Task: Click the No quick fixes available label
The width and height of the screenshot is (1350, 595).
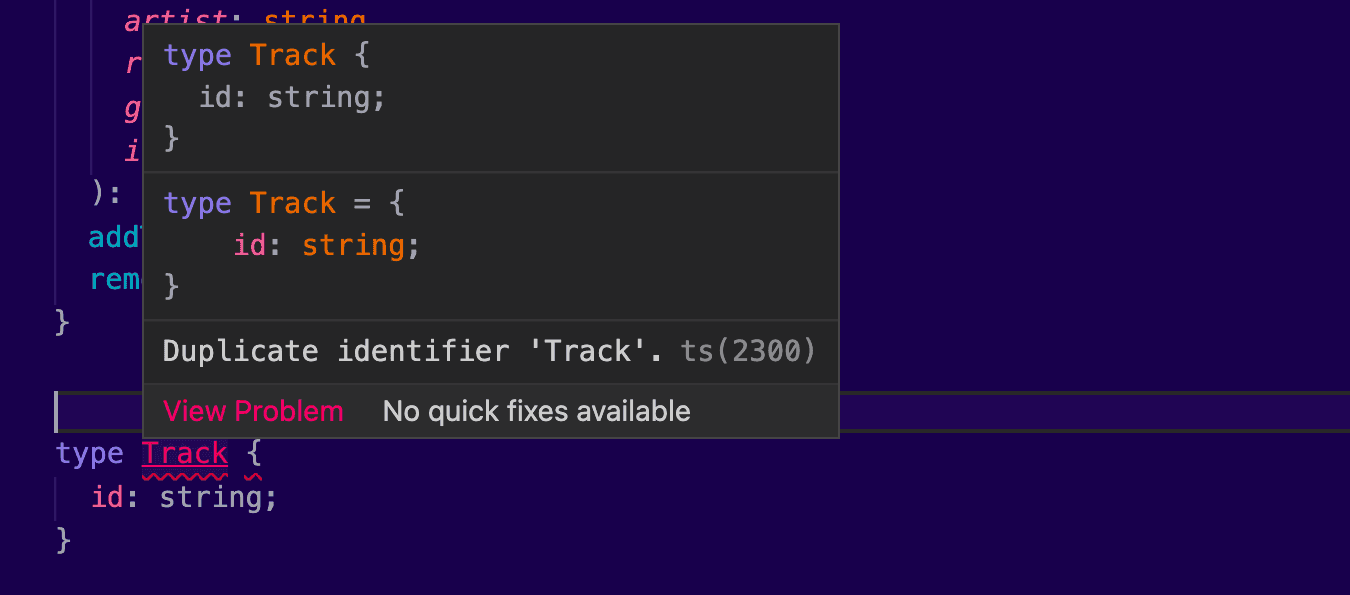Action: tap(536, 410)
